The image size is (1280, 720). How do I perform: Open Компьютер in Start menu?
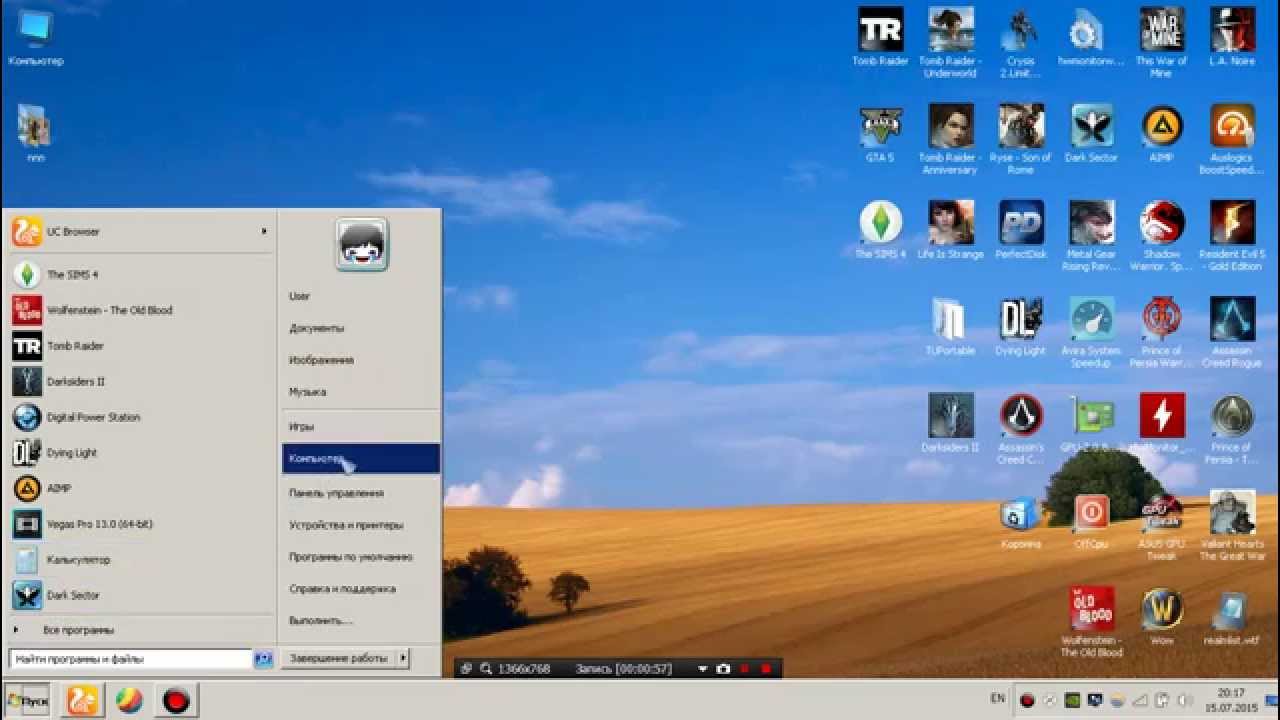click(360, 459)
